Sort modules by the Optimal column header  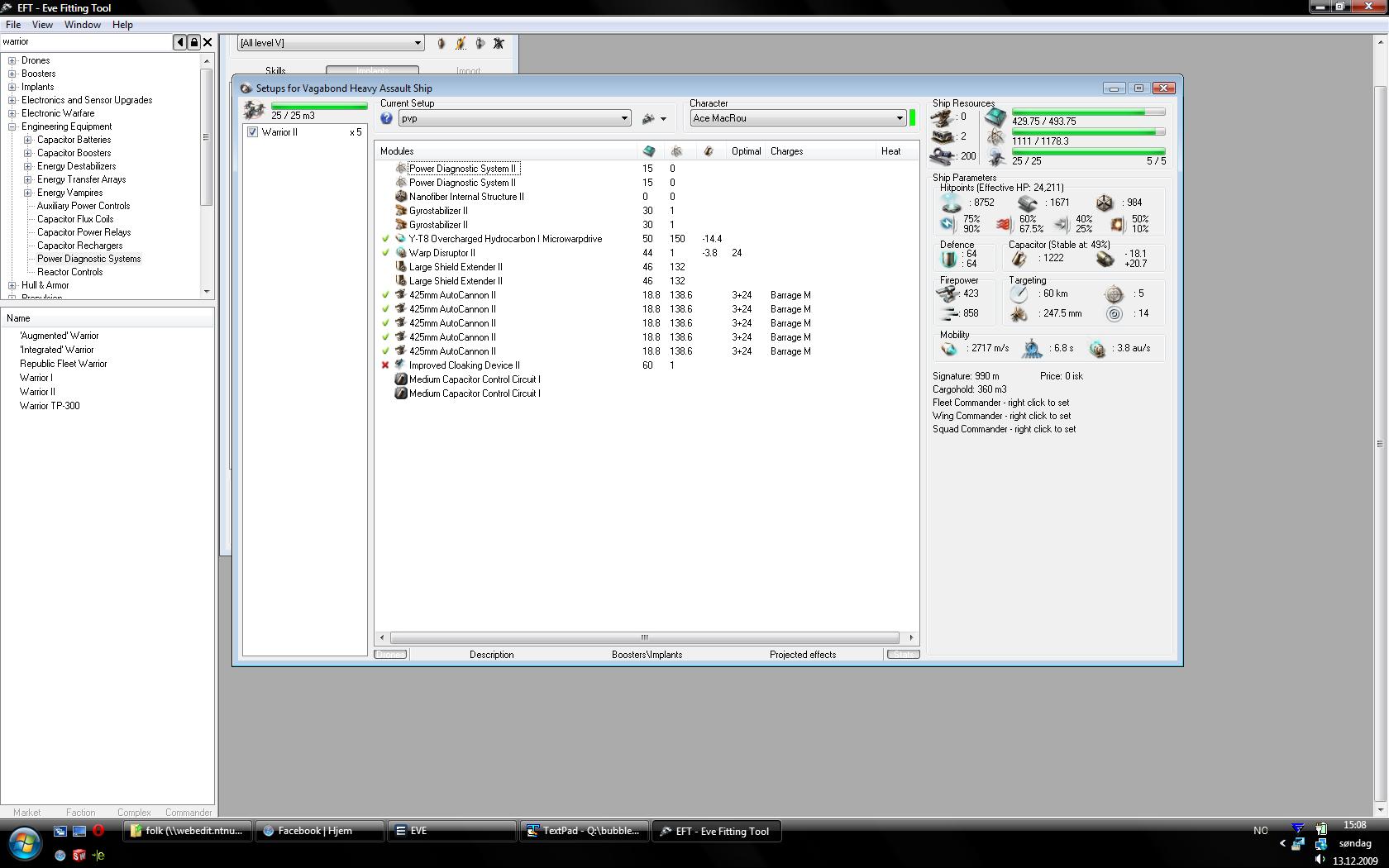746,151
